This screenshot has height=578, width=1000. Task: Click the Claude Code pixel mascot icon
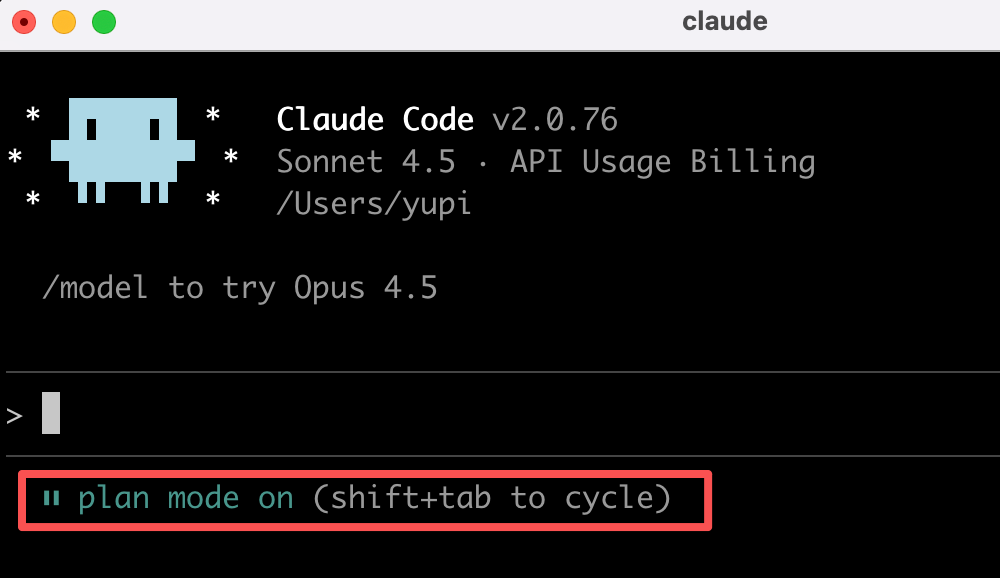[x=123, y=148]
